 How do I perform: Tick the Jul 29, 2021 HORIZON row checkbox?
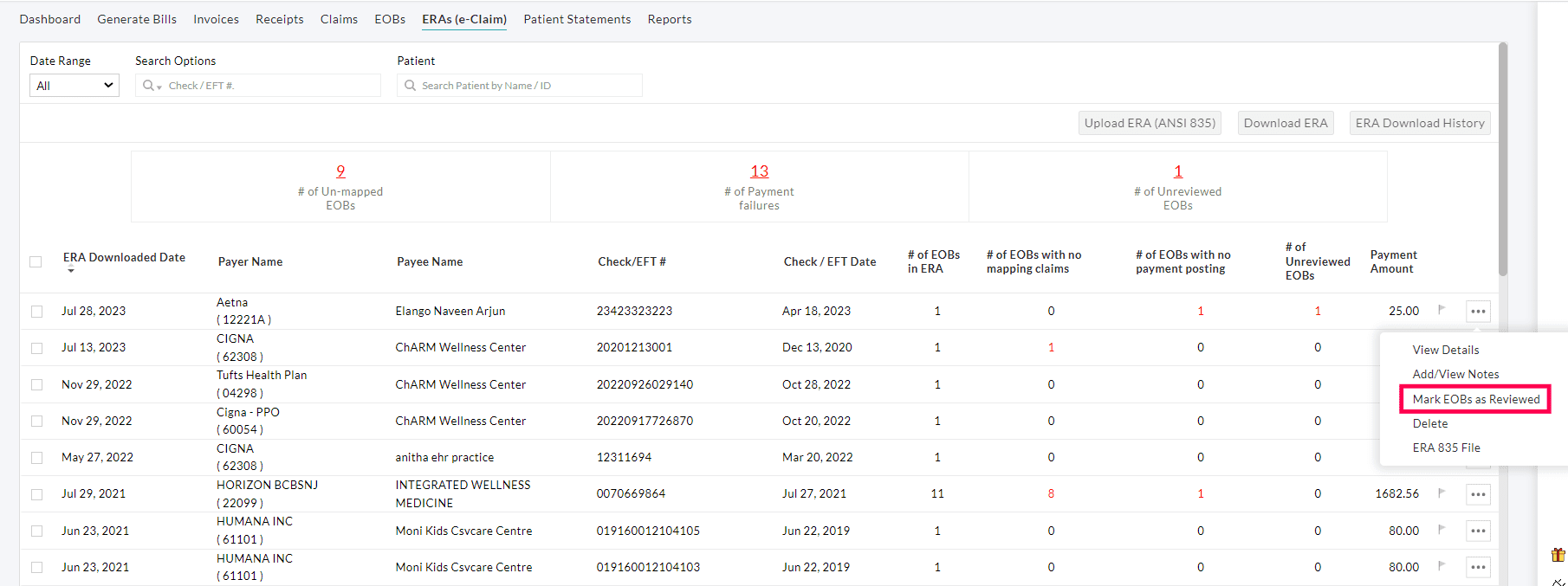pyautogui.click(x=36, y=494)
